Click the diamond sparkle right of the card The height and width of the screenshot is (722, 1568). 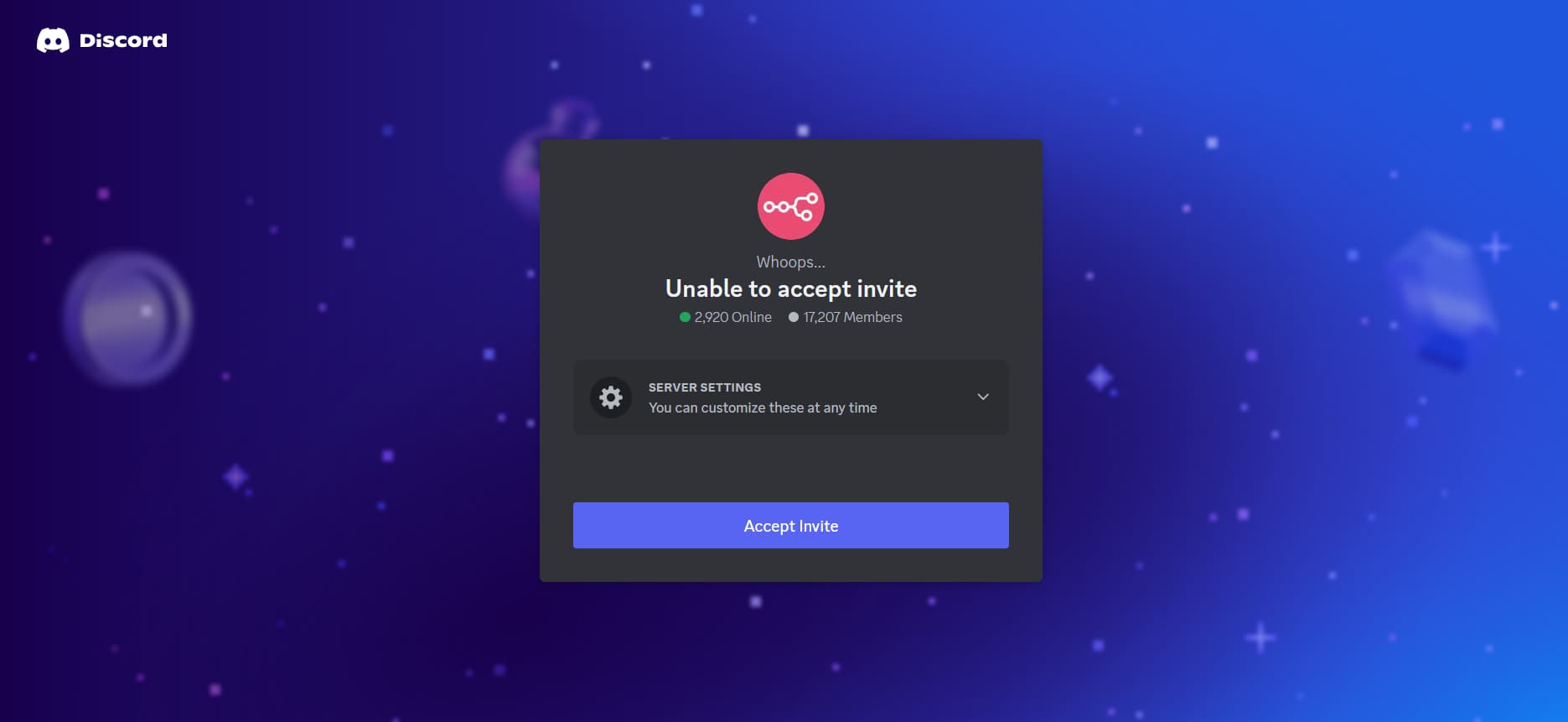click(1100, 377)
